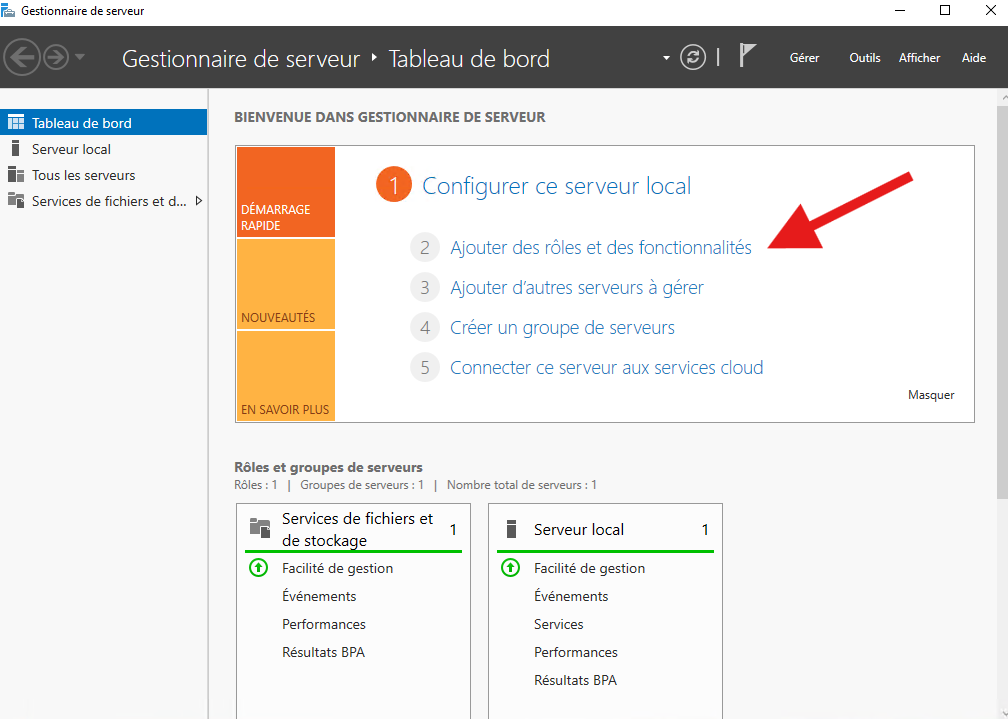This screenshot has height=719, width=1008.
Task: Open Tous les serveurs sidebar item
Action: tap(83, 175)
